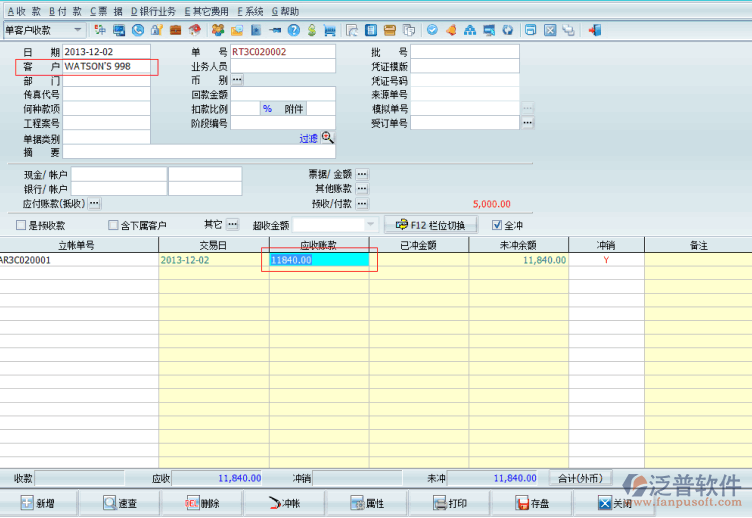The height and width of the screenshot is (518, 752).
Task: Click the 删除 delete button
Action: click(x=202, y=503)
